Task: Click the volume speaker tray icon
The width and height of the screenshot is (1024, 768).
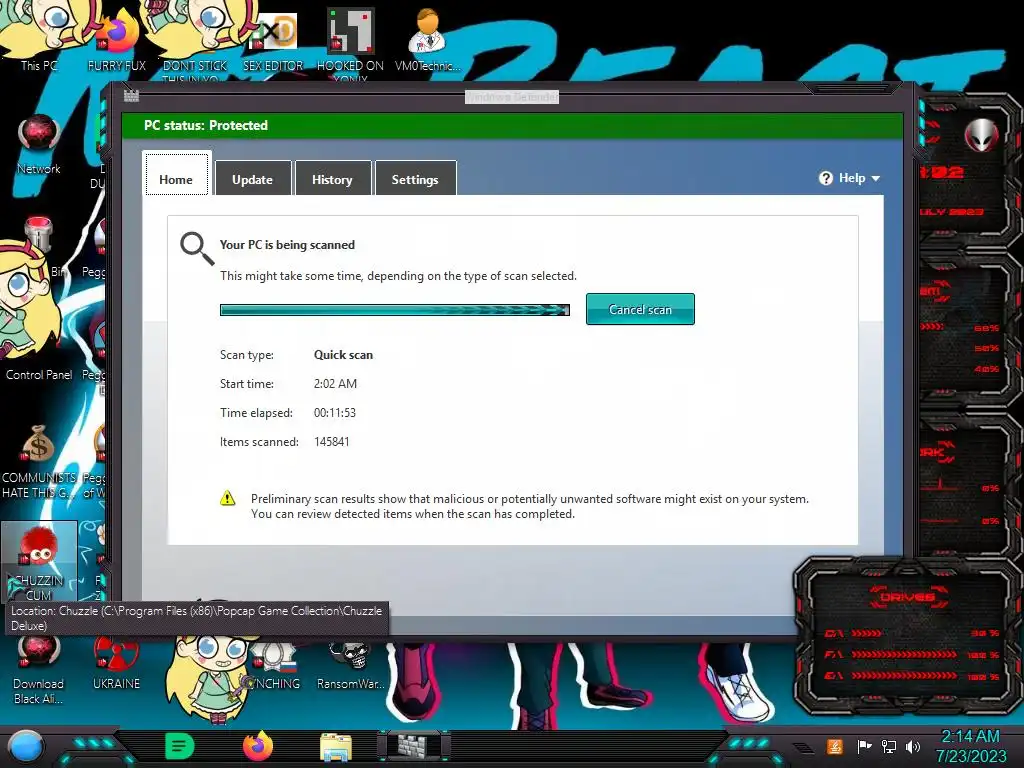Action: [x=913, y=746]
